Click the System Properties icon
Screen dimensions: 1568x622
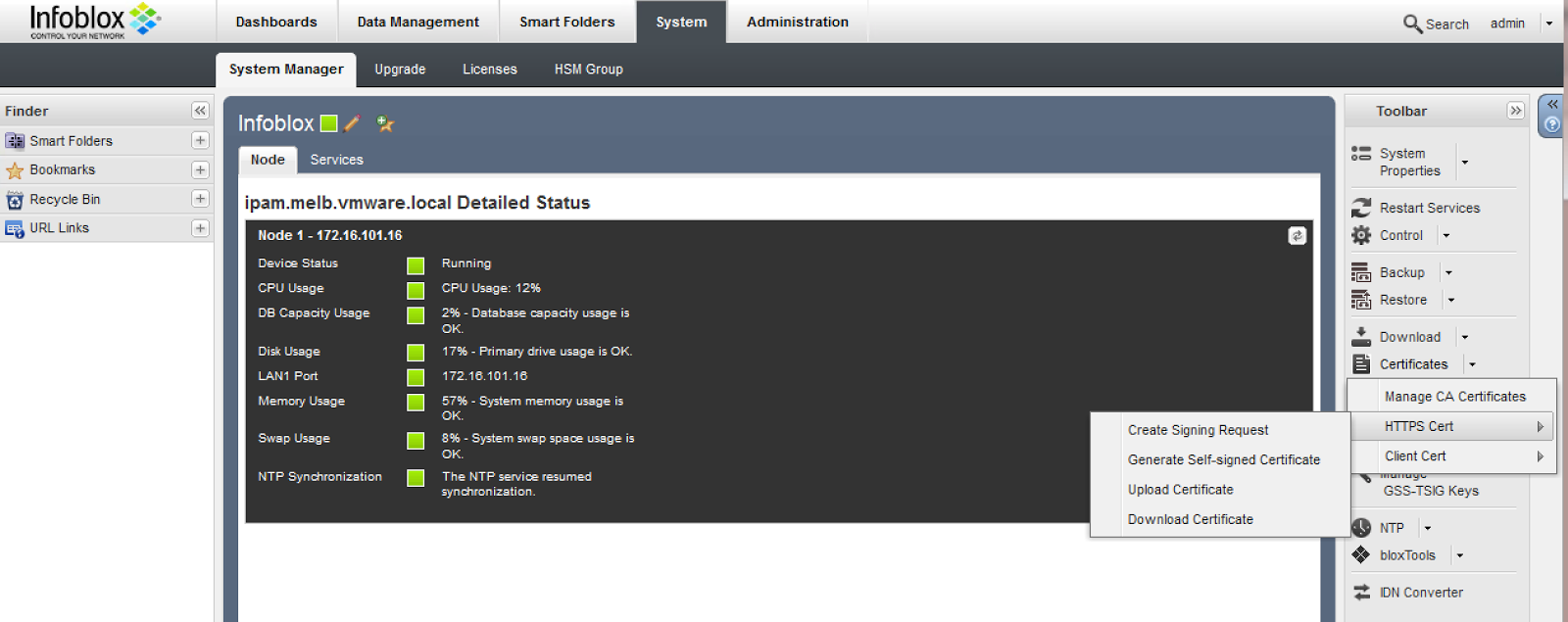1361,154
